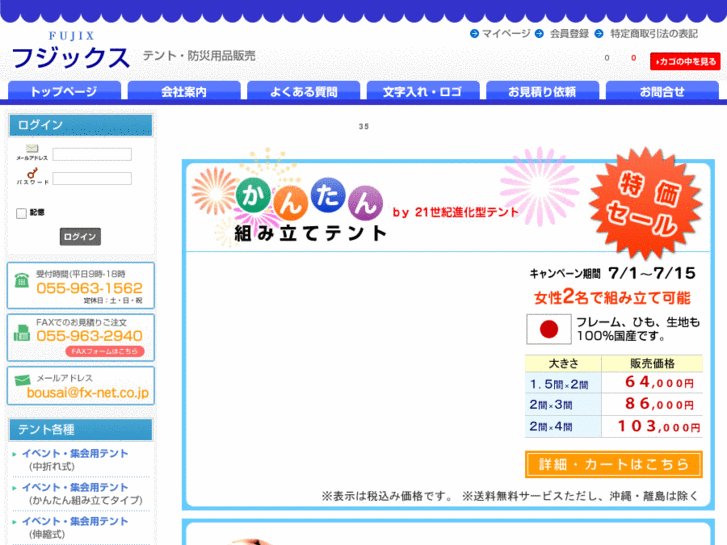Viewport: 727px width, 545px height.
Task: Click the orange 詳細・カートはこちら button
Action: (x=613, y=464)
